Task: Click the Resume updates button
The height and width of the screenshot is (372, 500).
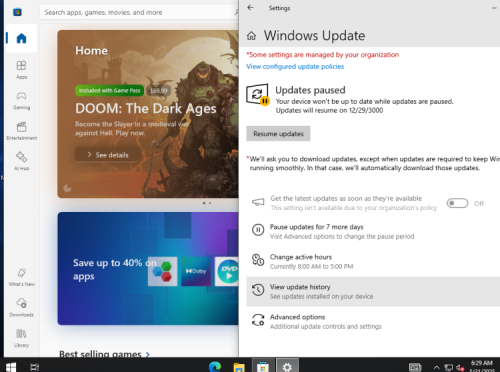Action: [x=278, y=134]
